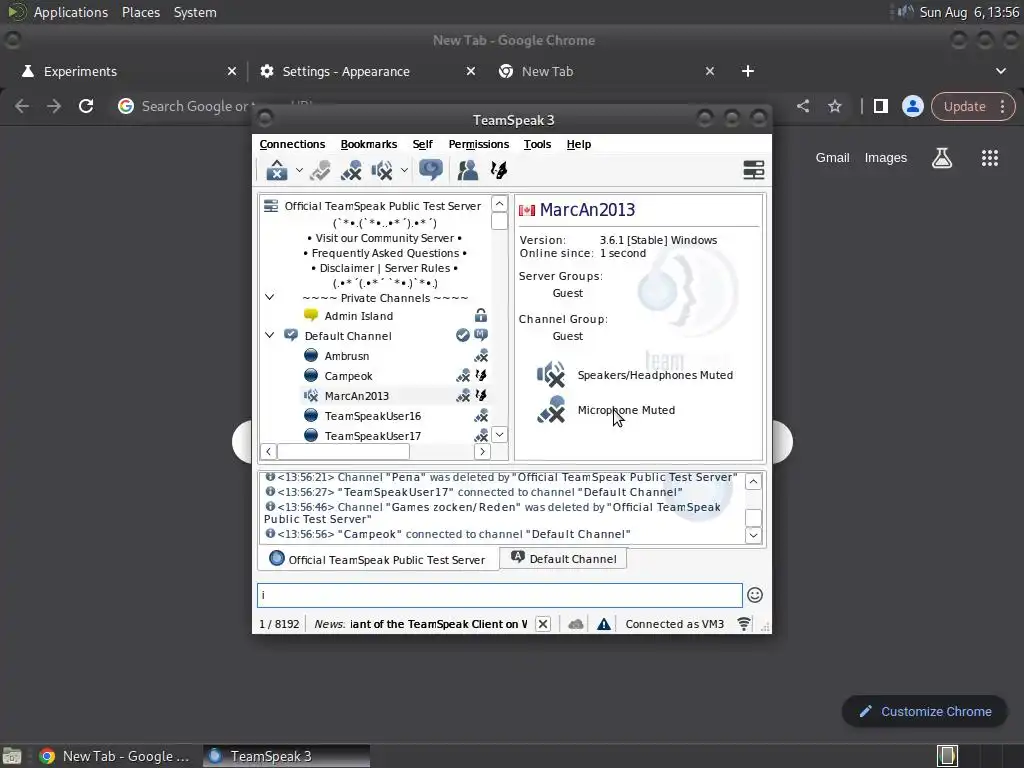This screenshot has width=1024, height=768.
Task: Click the toolbar icon right of Contacts
Action: pos(499,170)
